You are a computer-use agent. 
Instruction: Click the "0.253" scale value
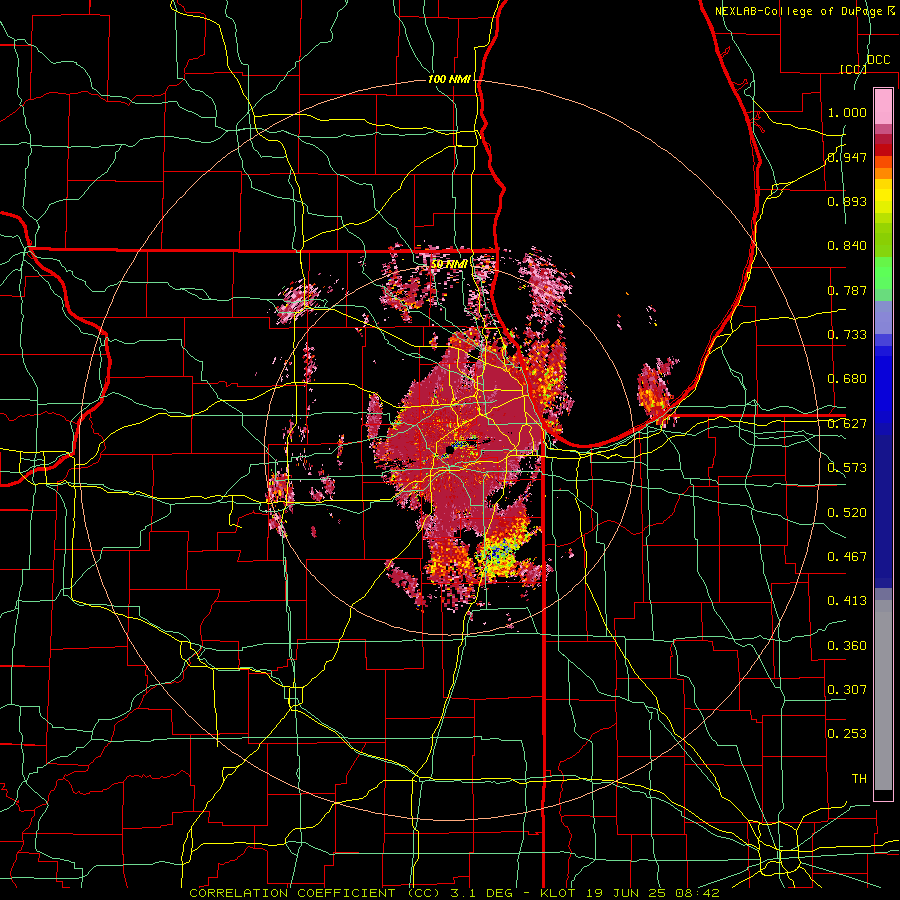(x=847, y=734)
